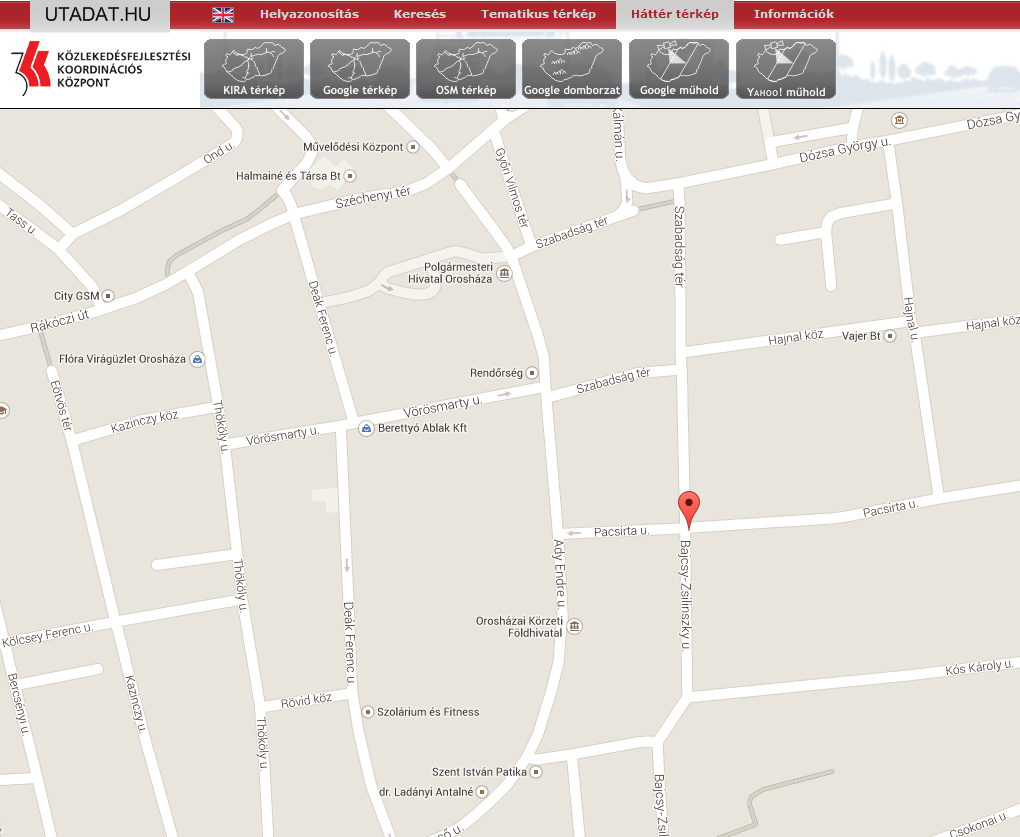Select Flóra Virágüzlet Orosháza shop marker

tap(199, 359)
